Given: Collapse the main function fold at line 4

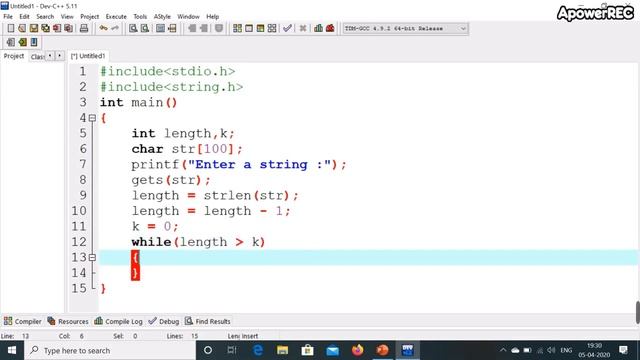Looking at the screenshot, I should 92,118.
